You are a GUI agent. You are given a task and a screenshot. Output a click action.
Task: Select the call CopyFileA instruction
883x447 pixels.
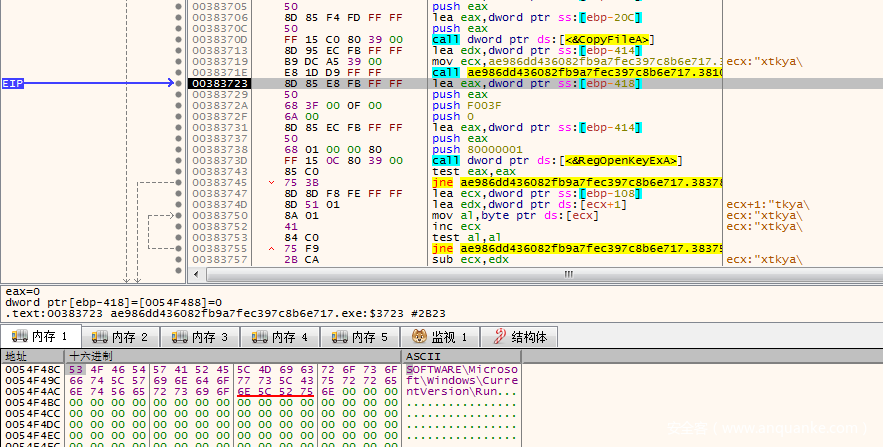click(542, 40)
